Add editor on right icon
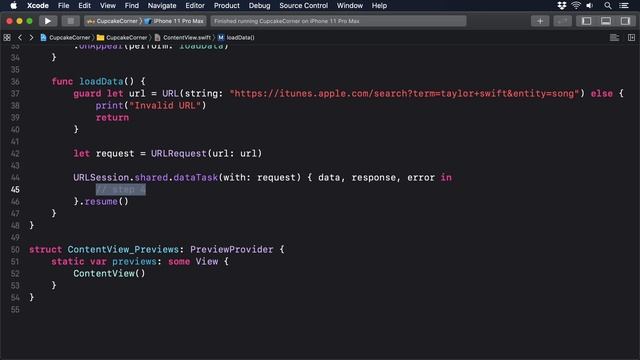This screenshot has width=640, height=360. pos(631,38)
